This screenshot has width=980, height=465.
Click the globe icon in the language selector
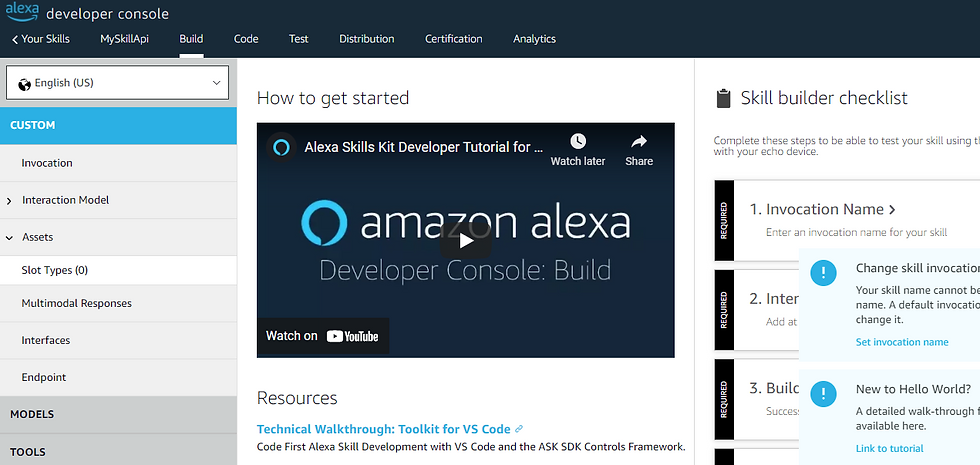25,83
